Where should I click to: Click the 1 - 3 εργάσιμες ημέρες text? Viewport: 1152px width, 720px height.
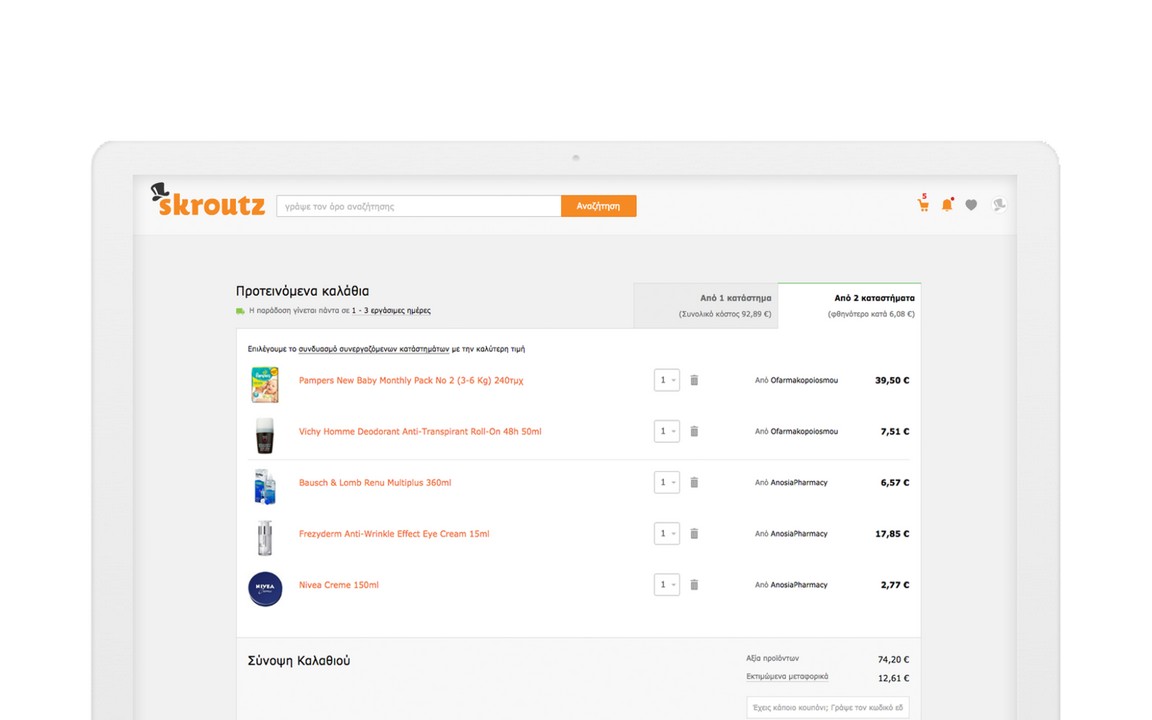point(391,311)
